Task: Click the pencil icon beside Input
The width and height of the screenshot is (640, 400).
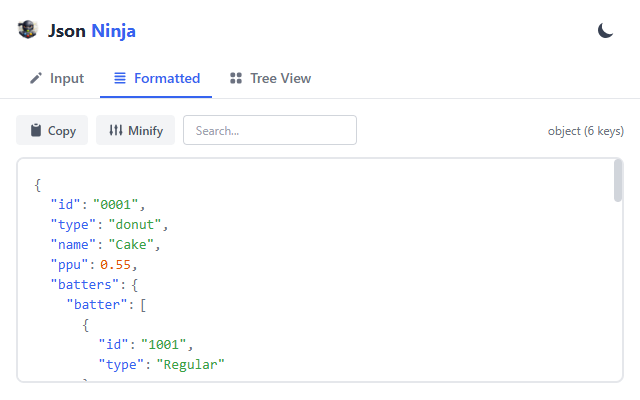Action: tap(36, 78)
